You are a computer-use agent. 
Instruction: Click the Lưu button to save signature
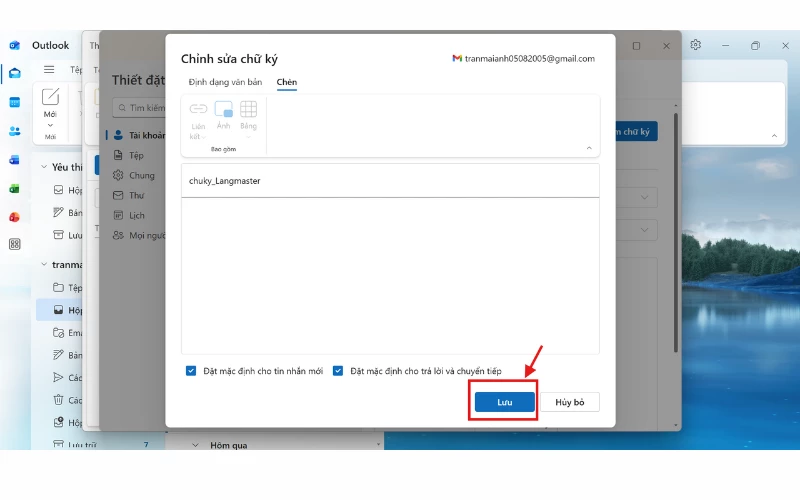coord(504,402)
